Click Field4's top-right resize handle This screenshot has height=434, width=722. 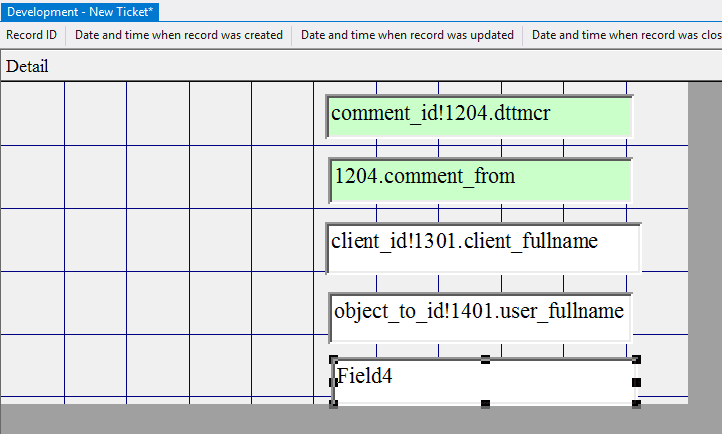tap(636, 359)
